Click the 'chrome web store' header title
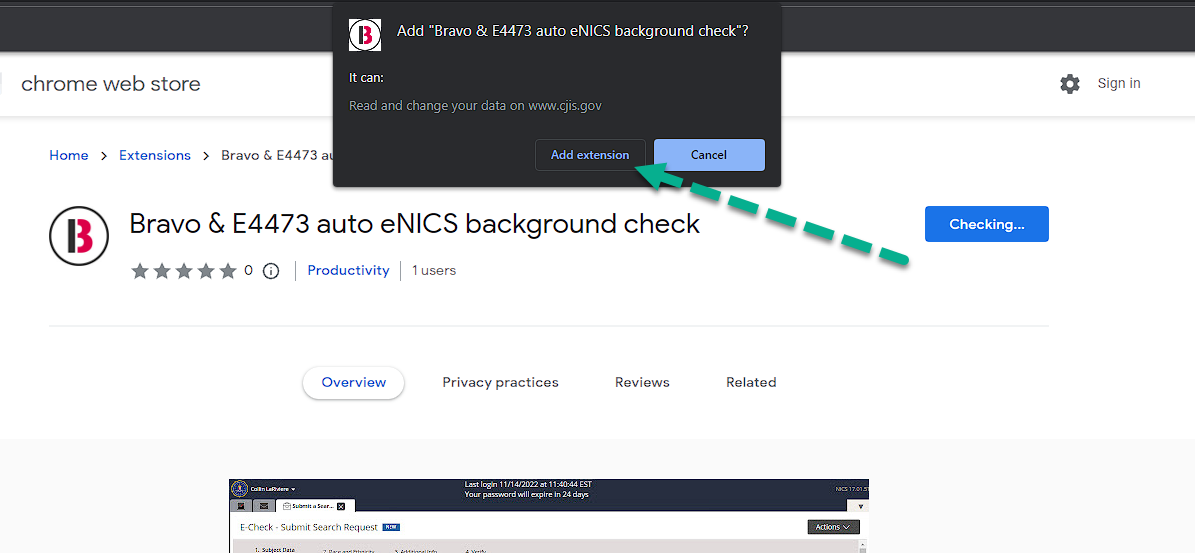 (x=111, y=84)
